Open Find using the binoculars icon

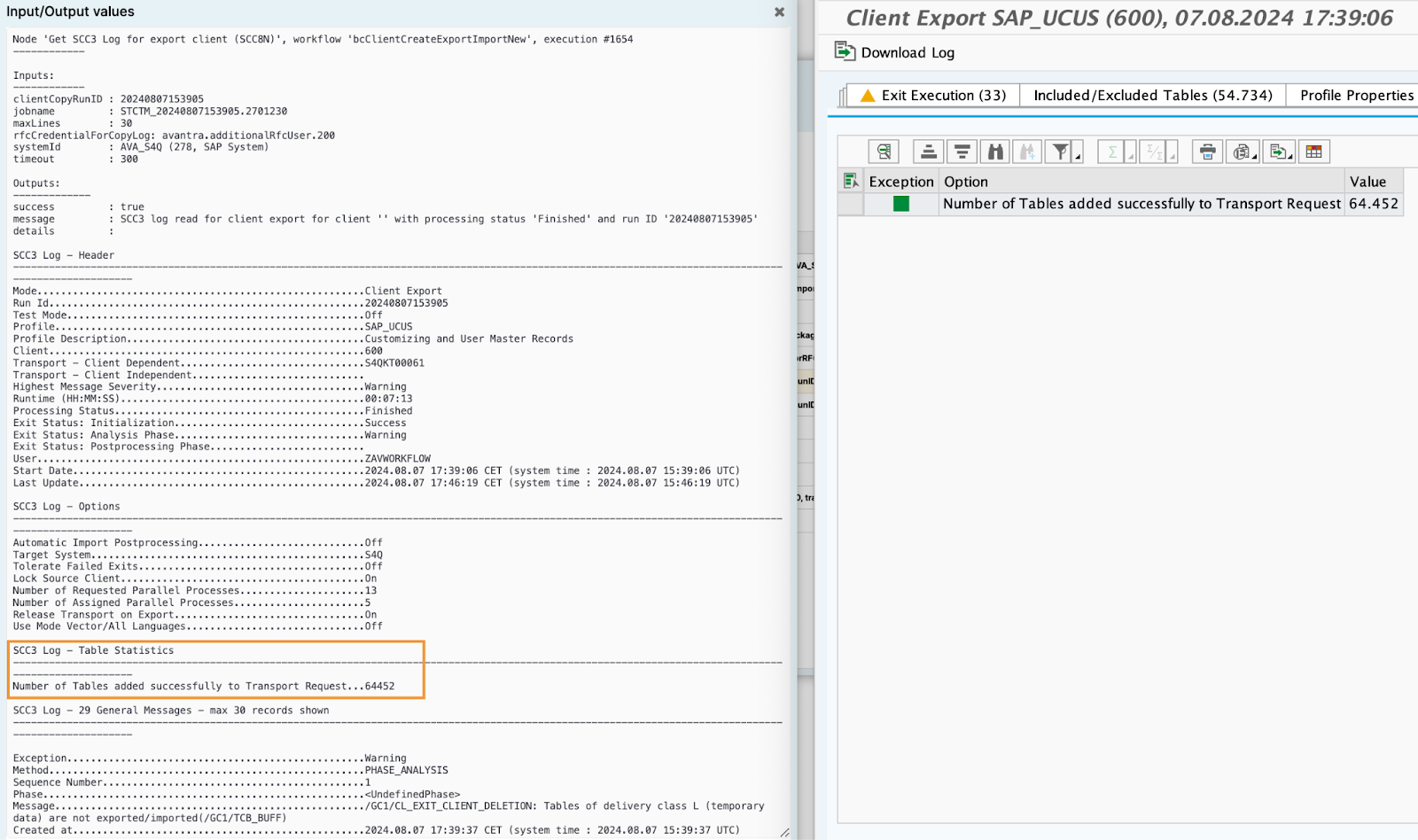(994, 151)
